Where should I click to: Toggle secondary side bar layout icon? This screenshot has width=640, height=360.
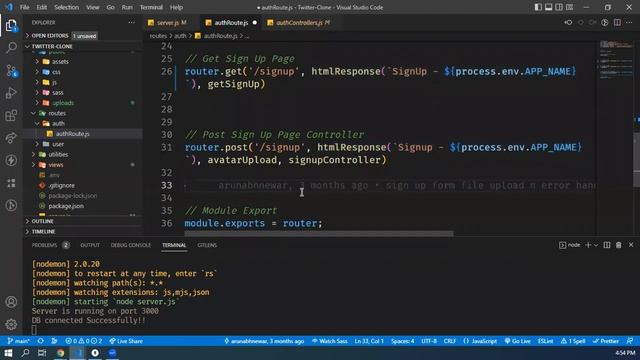pyautogui.click(x=559, y=7)
